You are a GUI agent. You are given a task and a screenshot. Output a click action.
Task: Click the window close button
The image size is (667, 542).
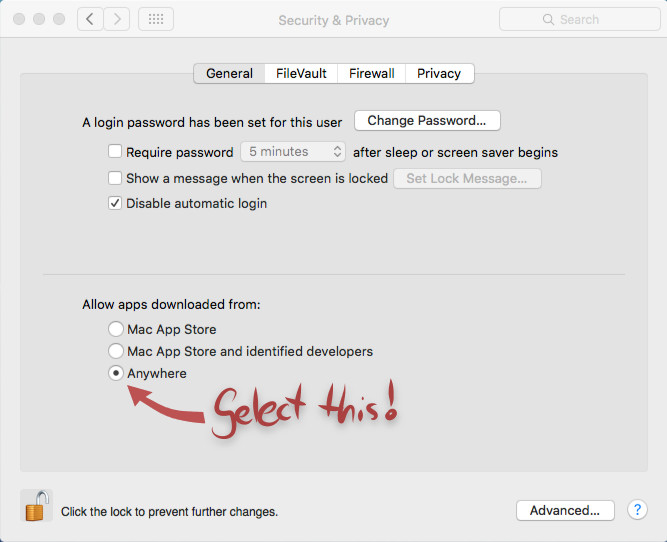click(19, 19)
